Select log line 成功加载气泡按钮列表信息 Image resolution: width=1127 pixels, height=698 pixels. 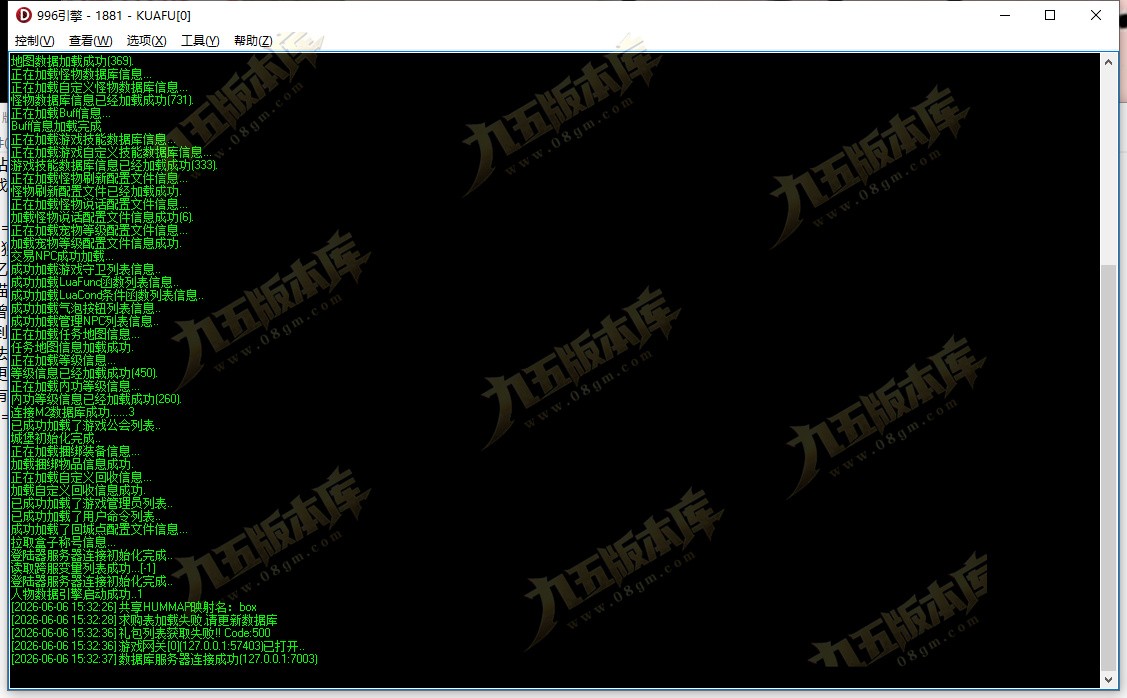pos(86,308)
